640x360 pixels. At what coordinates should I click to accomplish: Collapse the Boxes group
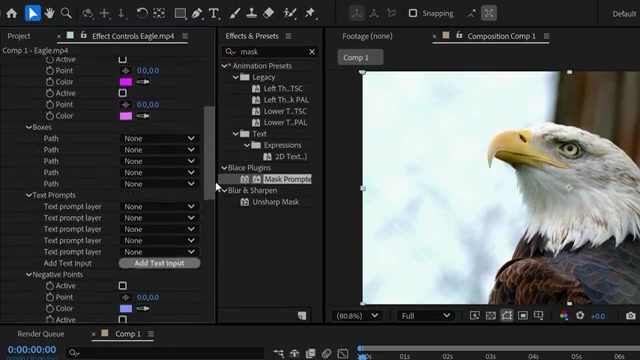click(29, 127)
